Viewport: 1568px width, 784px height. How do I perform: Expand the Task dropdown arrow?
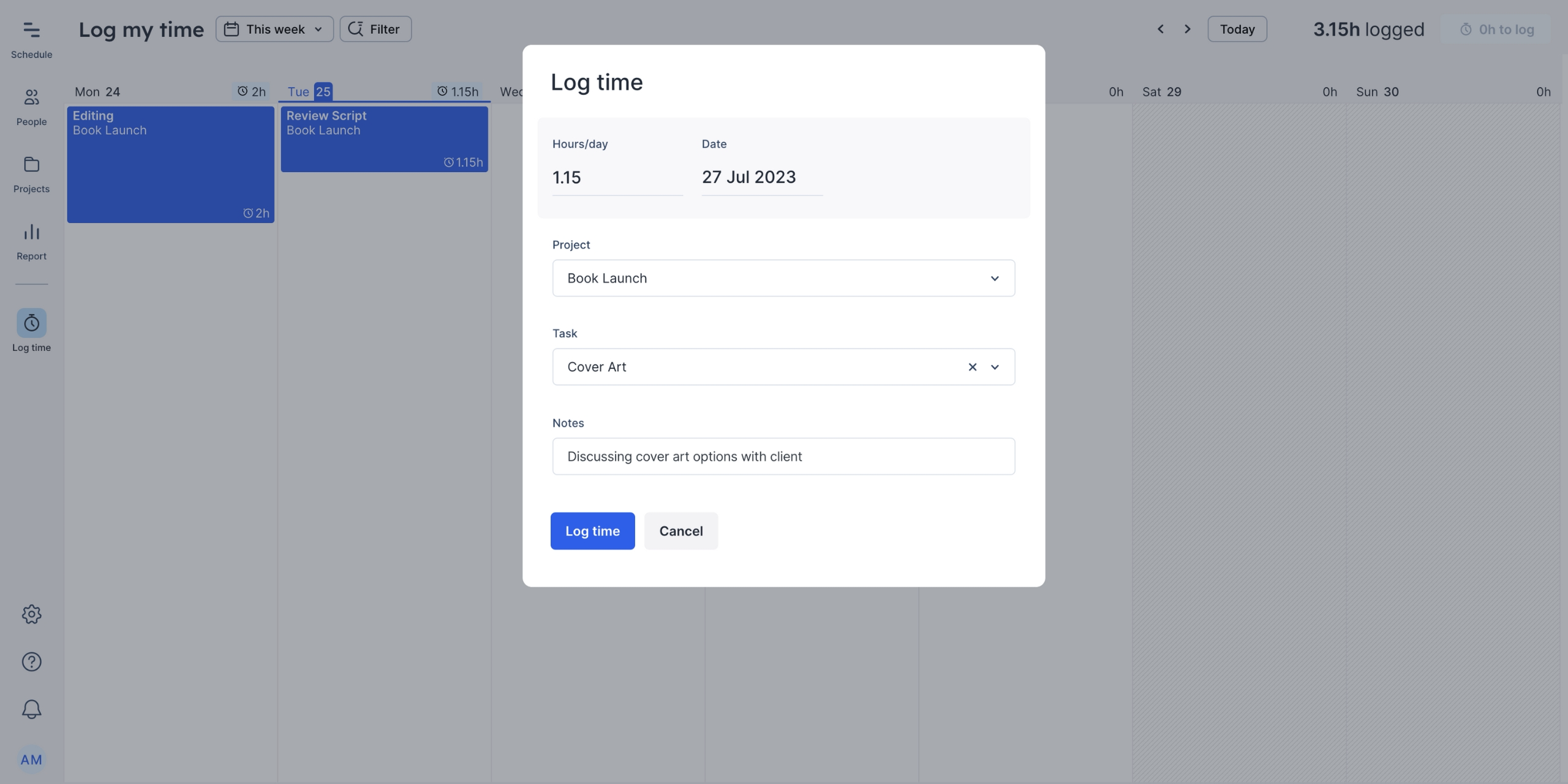point(995,367)
